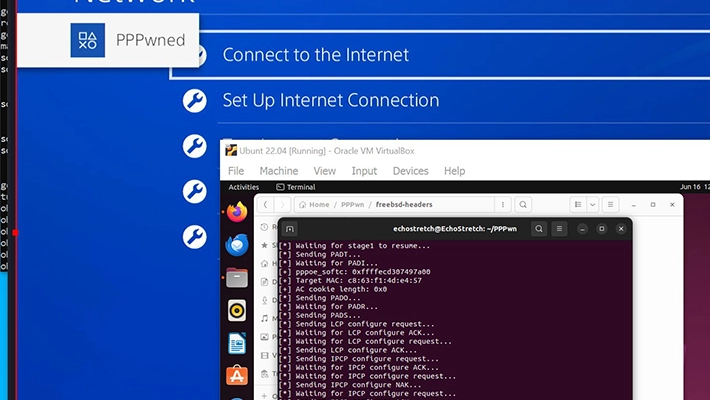
Task: Click freebsd-headers in the Files breadcrumb
Action: 404,204
